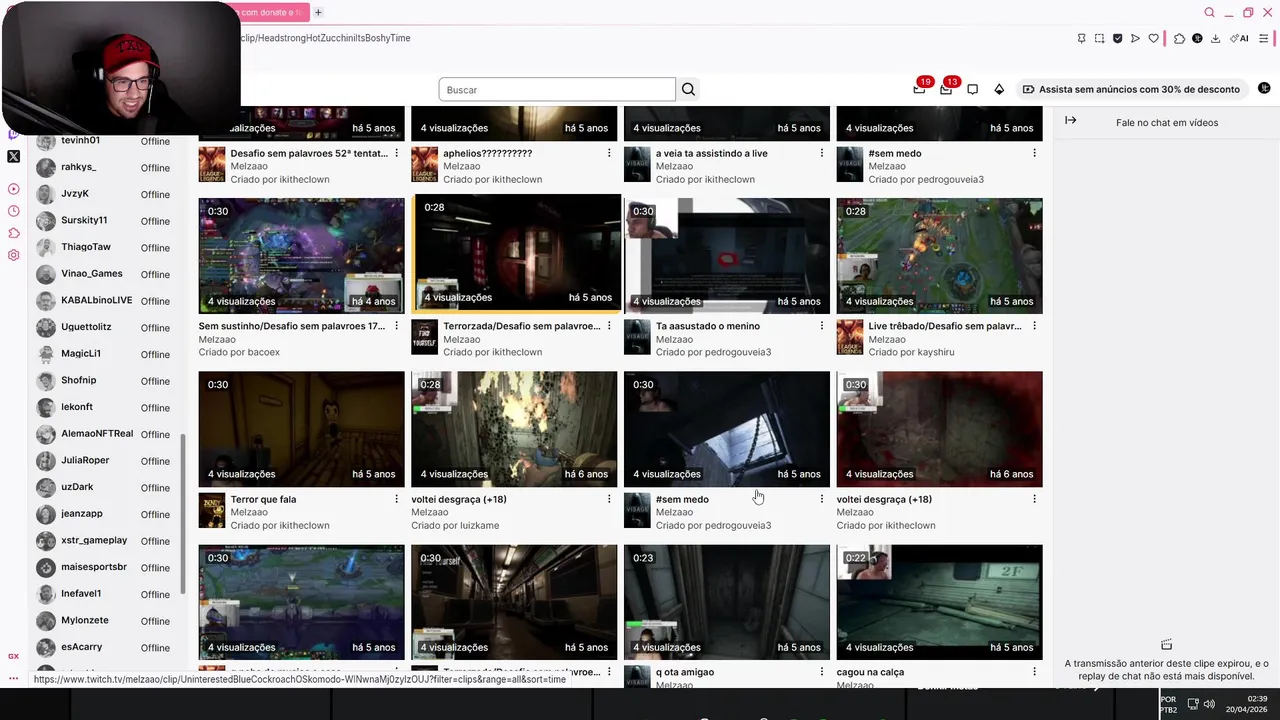Viewport: 1280px width, 720px height.
Task: Play the Terror que fala thumbnail
Action: (x=301, y=429)
